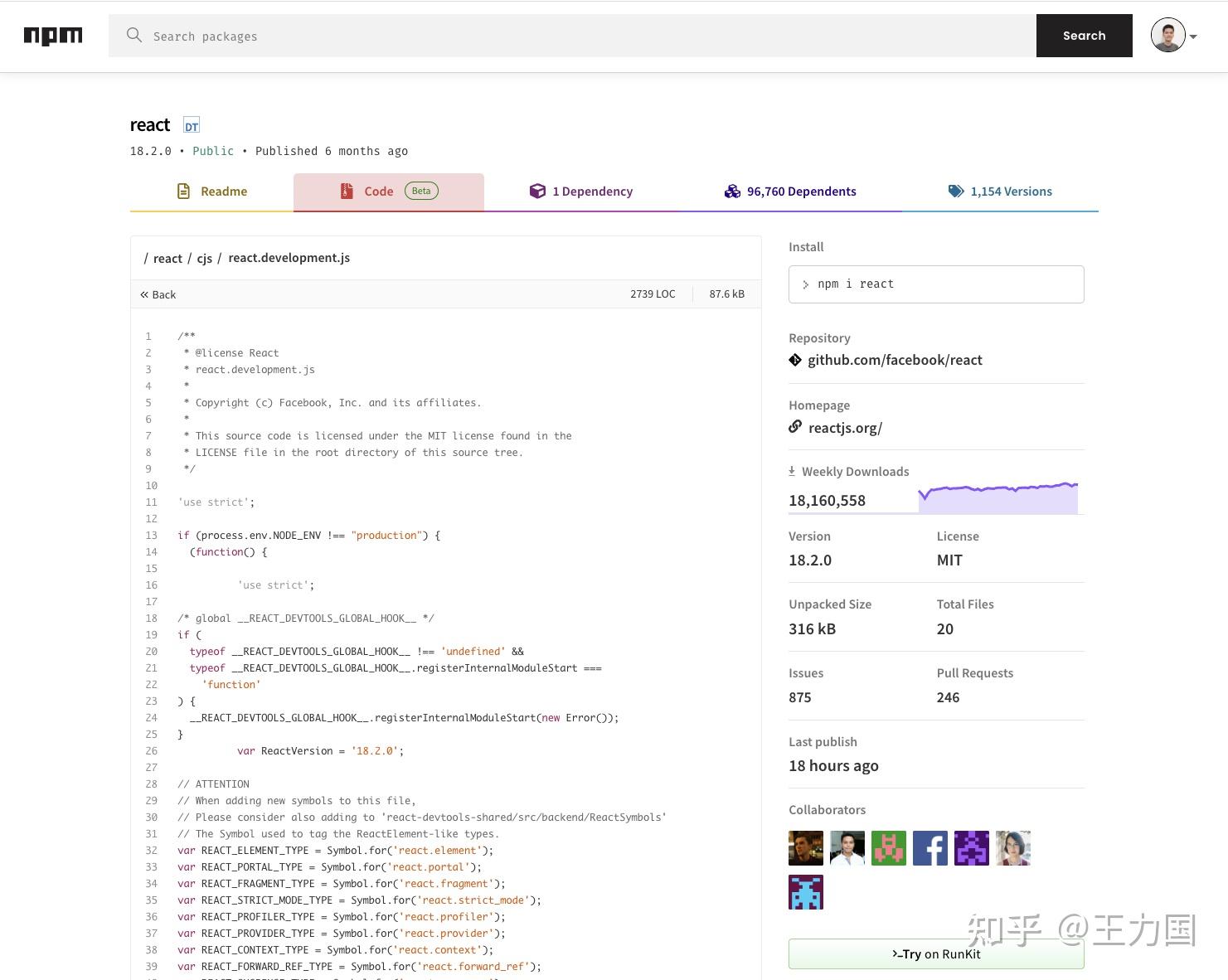Open the github.com/facebook/react repository link
The height and width of the screenshot is (980, 1228).
click(895, 360)
